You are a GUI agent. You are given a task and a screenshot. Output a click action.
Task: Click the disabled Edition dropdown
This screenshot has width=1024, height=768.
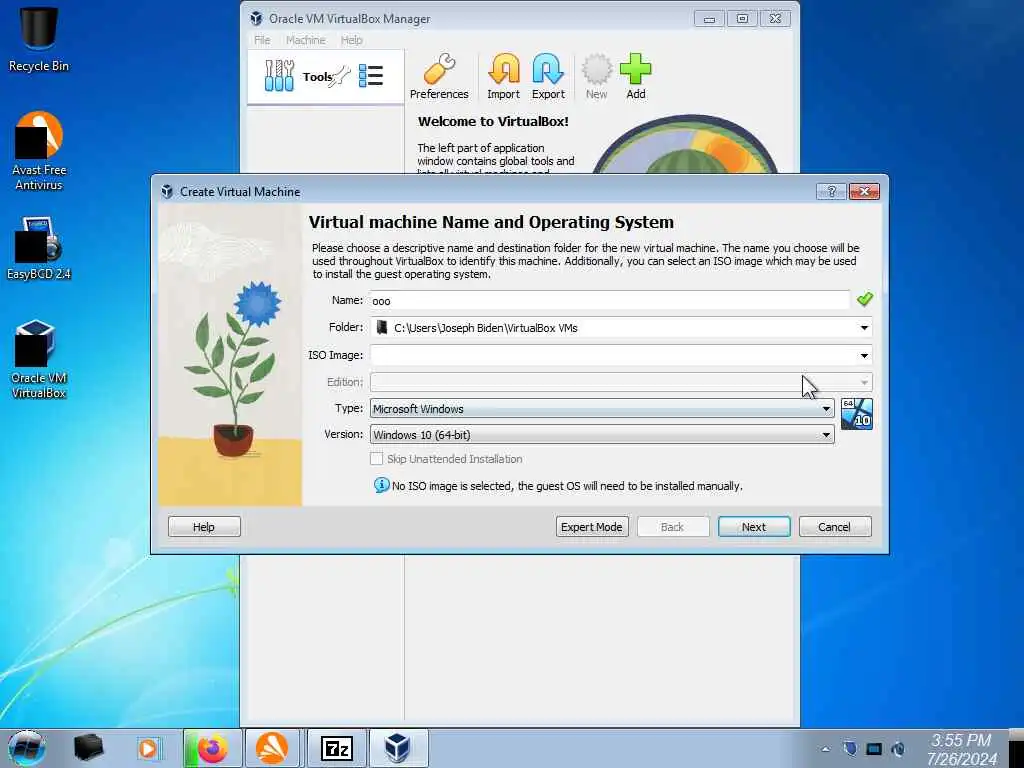tap(620, 382)
